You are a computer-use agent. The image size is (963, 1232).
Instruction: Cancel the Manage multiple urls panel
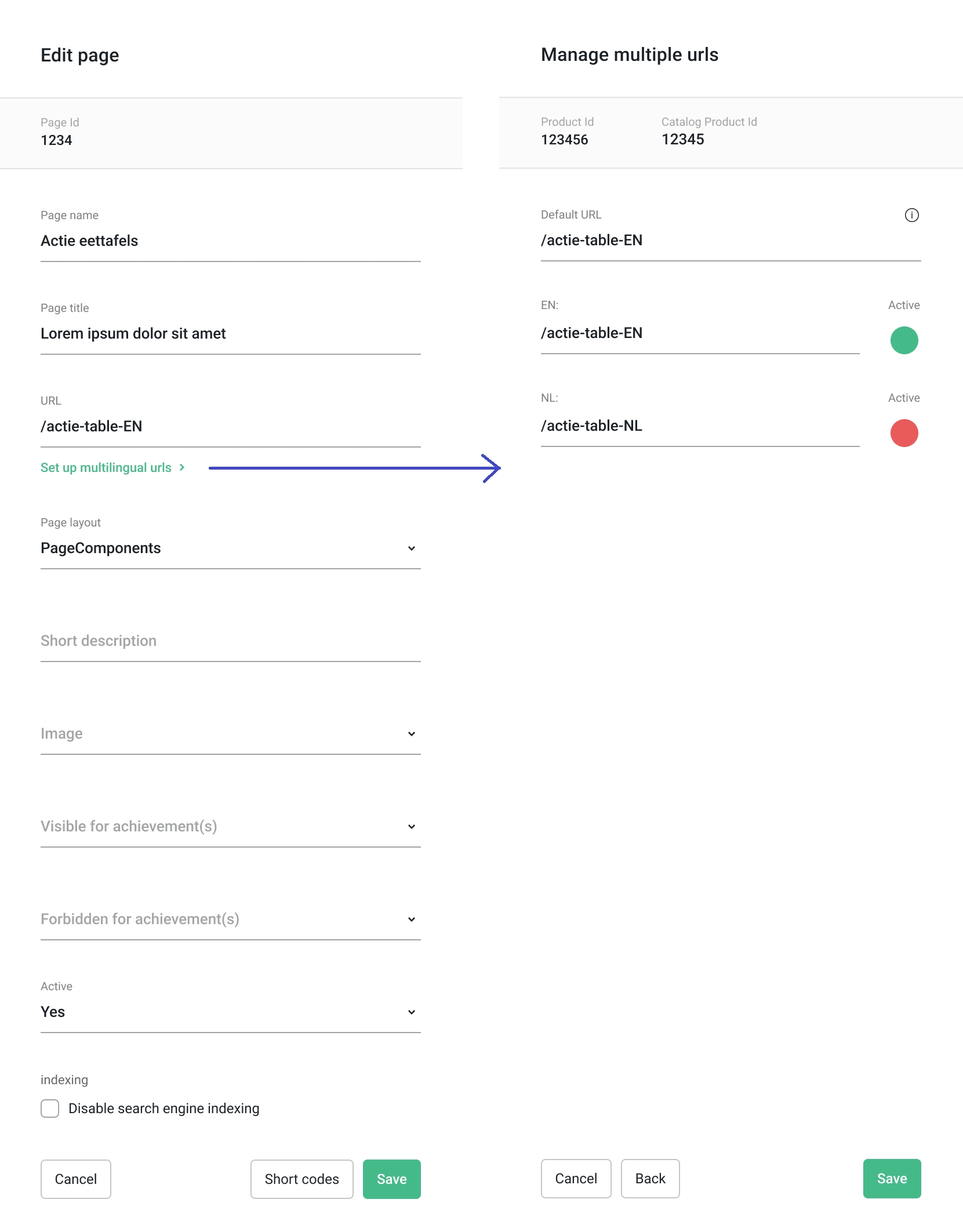(x=576, y=1178)
